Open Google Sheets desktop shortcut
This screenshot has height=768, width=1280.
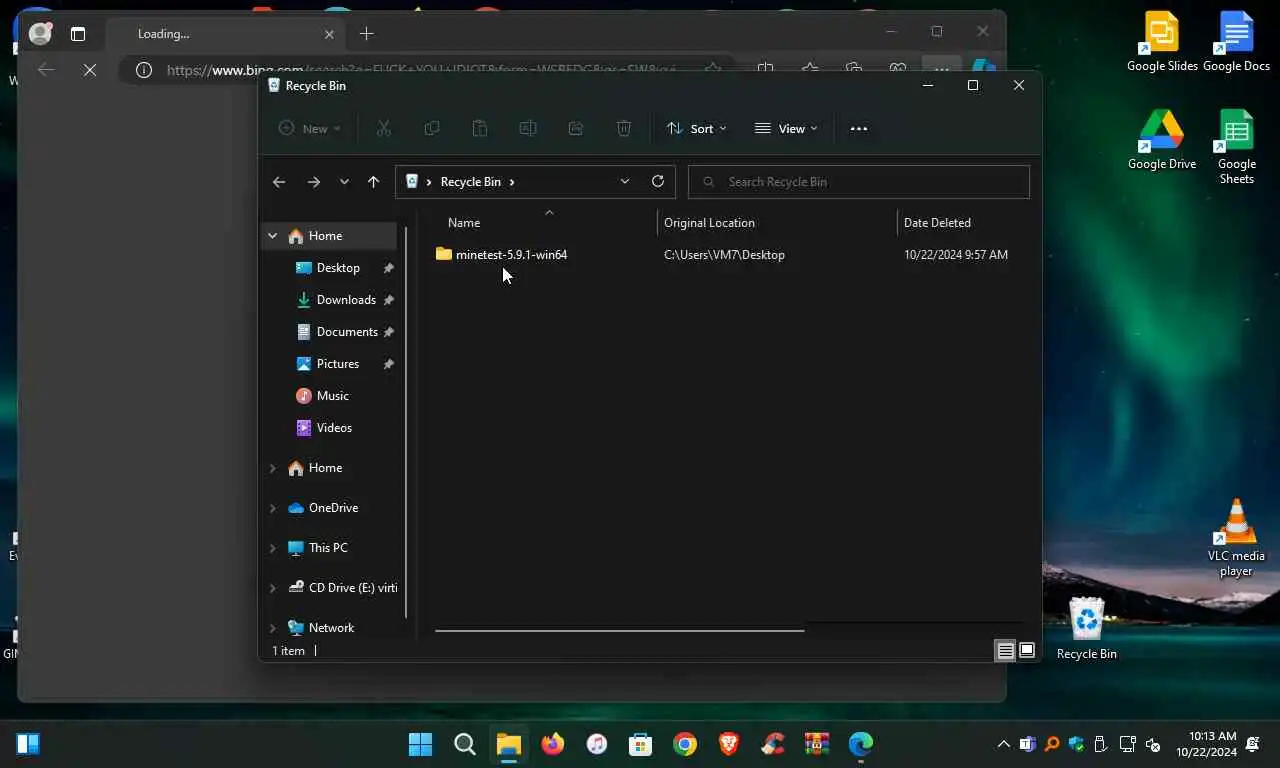click(1236, 146)
